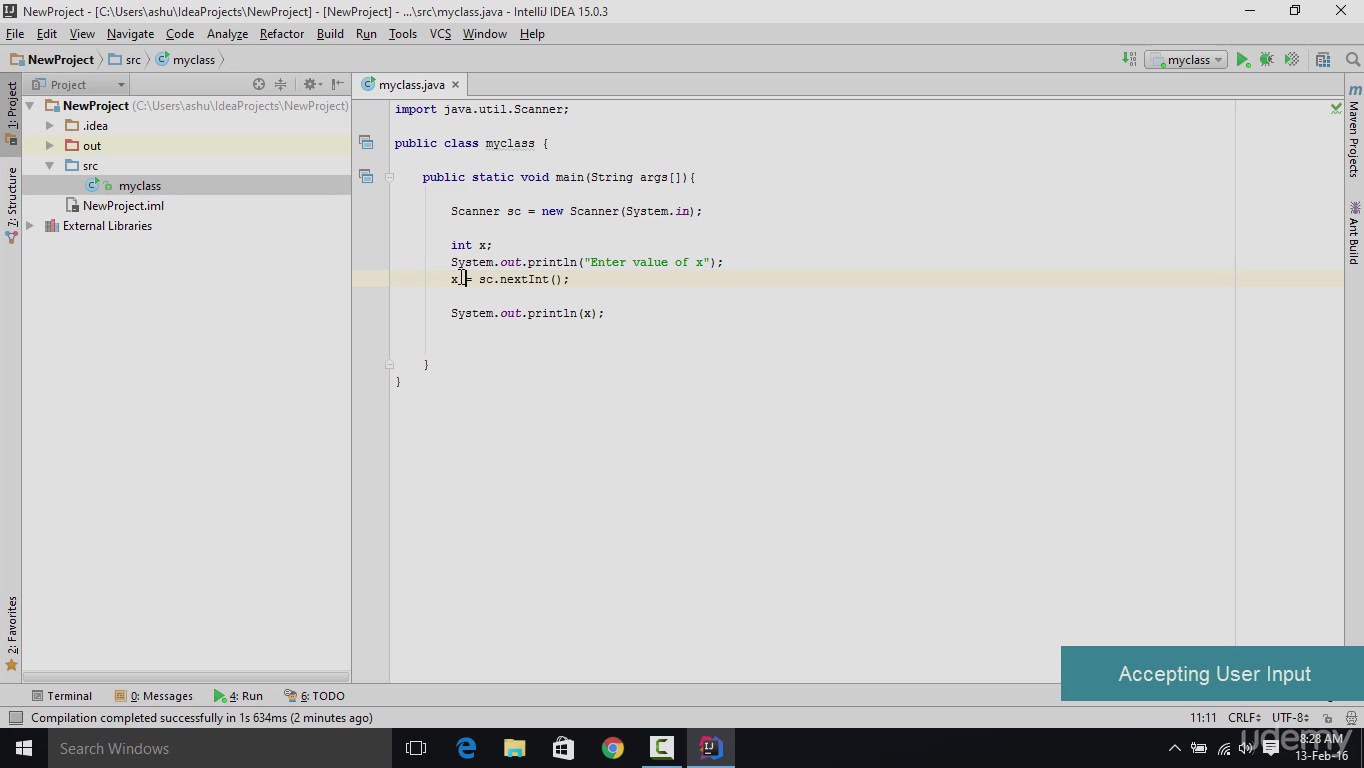Open the Windows Store taskbar icon
This screenshot has height=768, width=1364.
point(564,748)
